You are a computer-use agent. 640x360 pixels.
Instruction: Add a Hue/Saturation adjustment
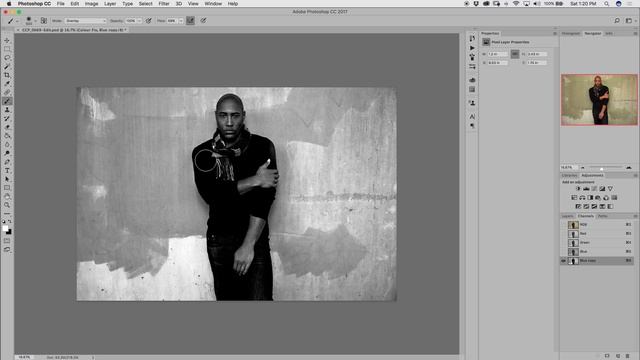[x=574, y=198]
